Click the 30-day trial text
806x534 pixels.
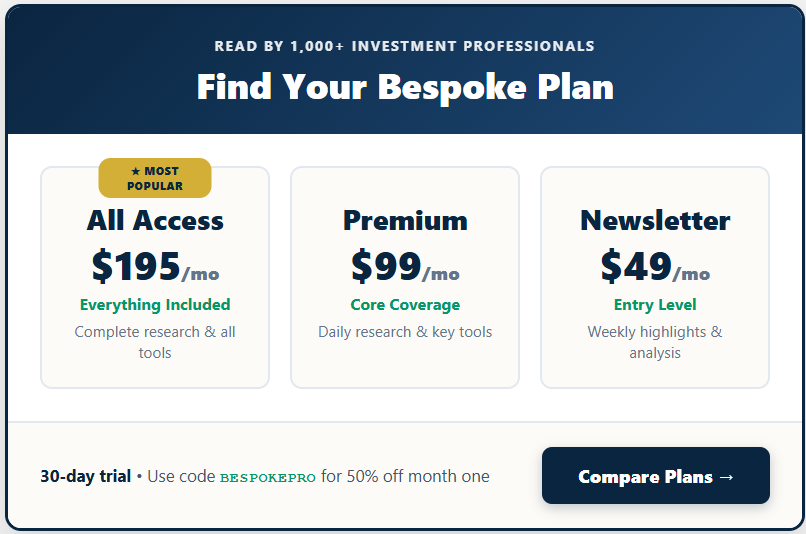point(85,476)
